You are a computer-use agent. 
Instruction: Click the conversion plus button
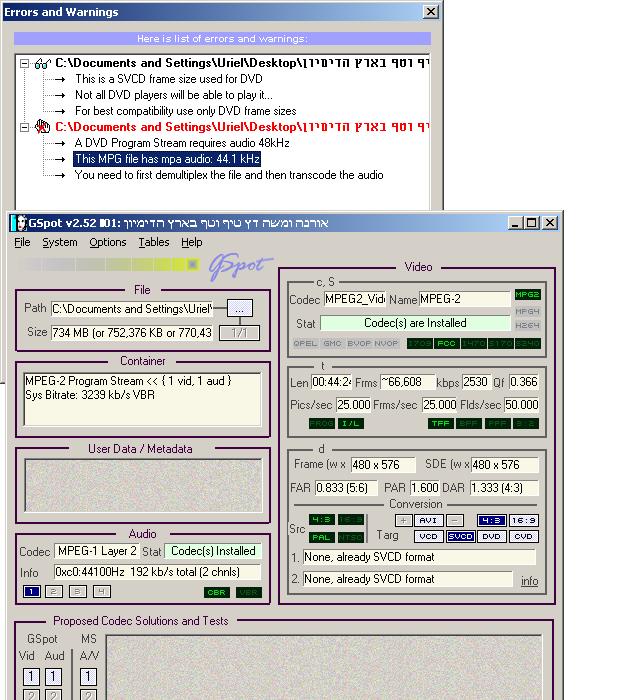tap(403, 520)
